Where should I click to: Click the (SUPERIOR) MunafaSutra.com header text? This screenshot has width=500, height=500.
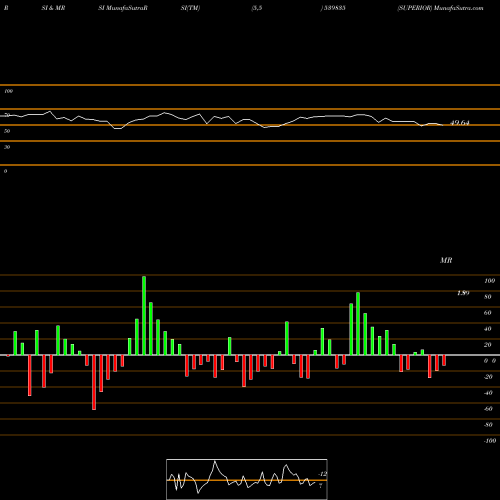click(x=440, y=8)
